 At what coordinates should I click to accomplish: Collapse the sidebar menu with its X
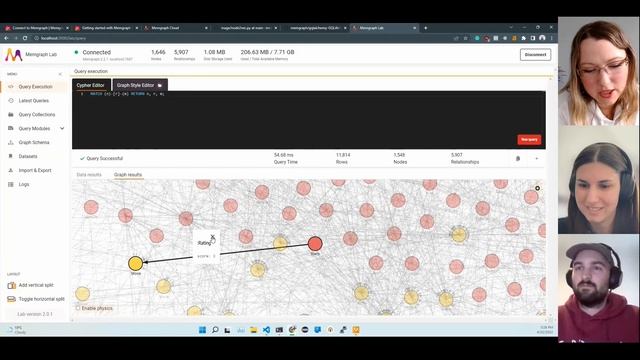[60, 74]
